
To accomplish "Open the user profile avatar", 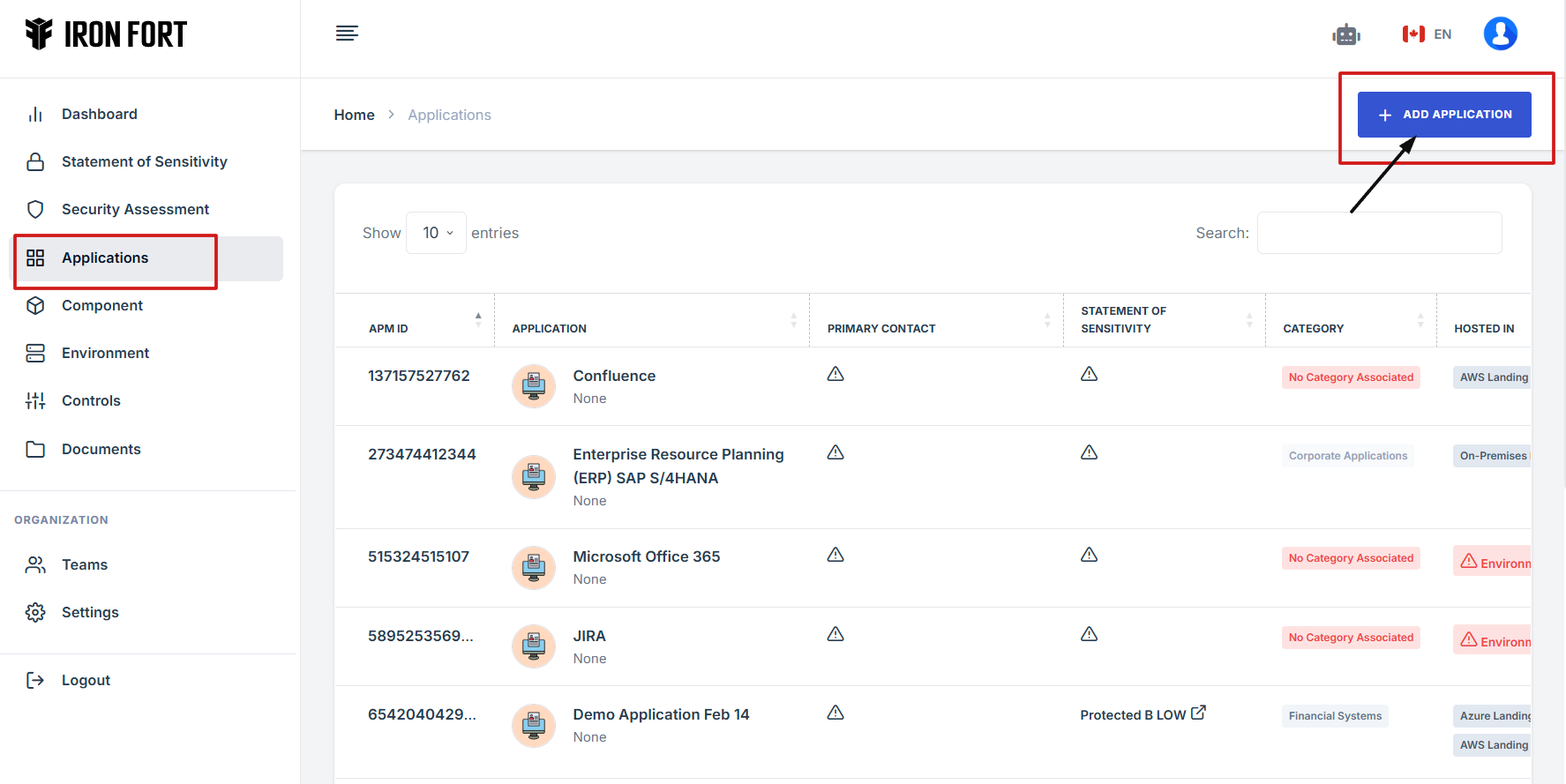I will [1500, 34].
